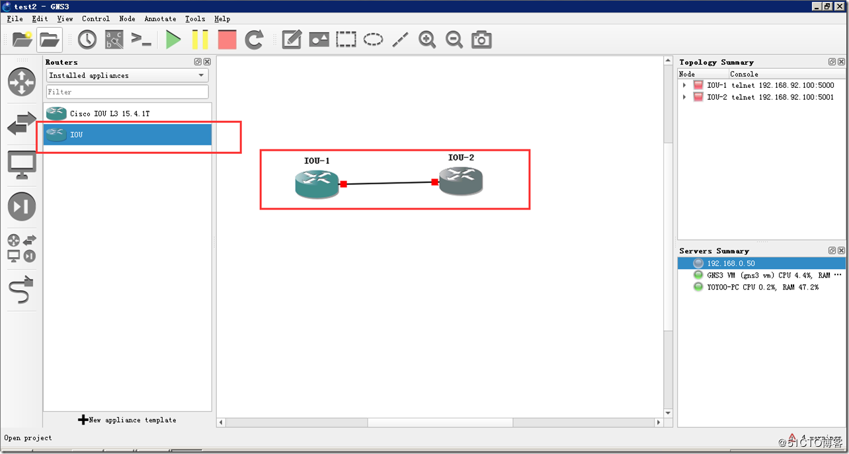Select the Draw ellipse tool
Screen dimensions: 849x454
tap(373, 40)
